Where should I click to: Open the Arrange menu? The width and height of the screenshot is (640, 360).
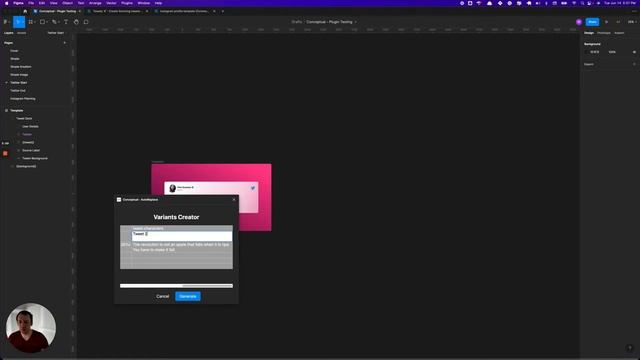(x=95, y=3)
